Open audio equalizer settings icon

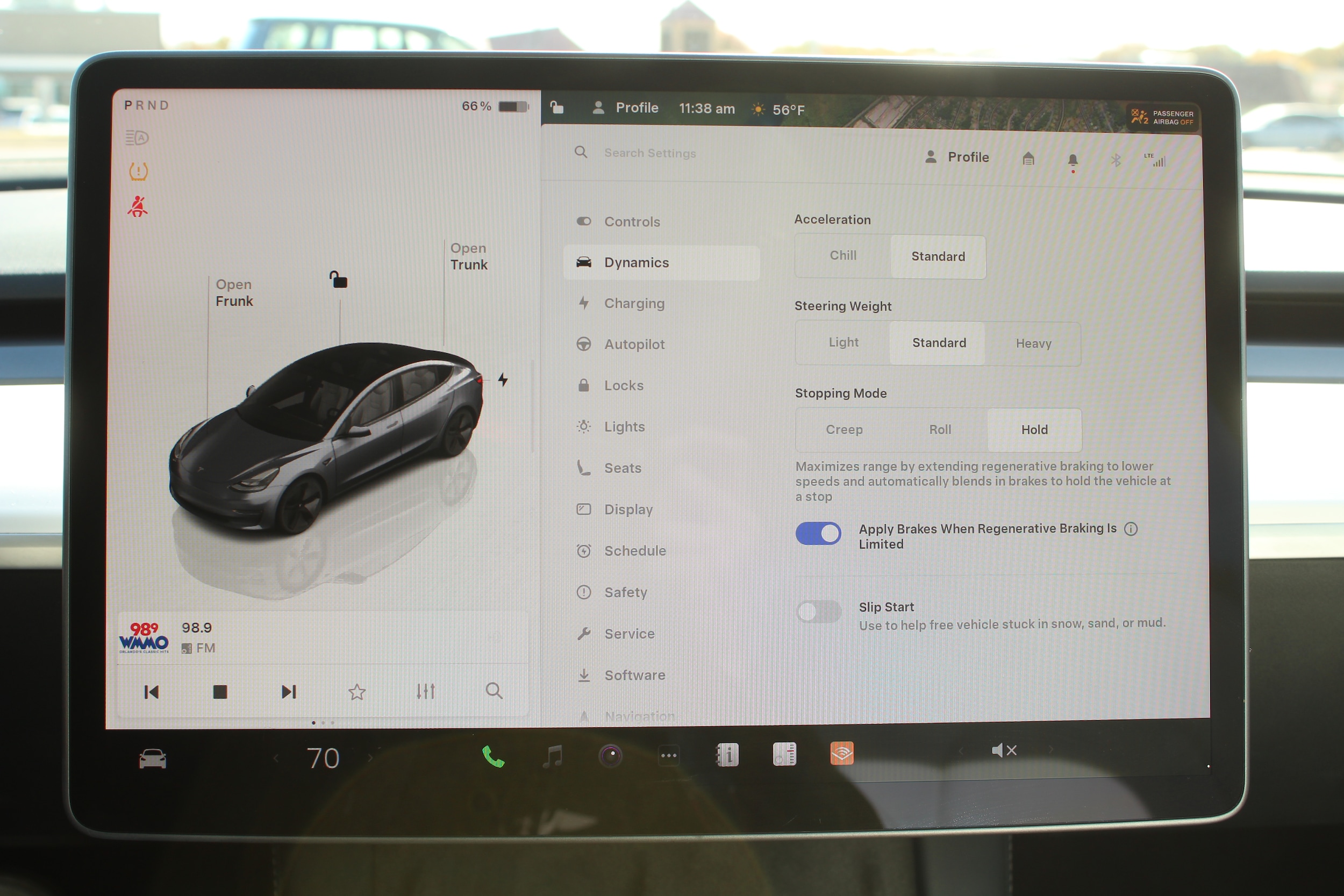pyautogui.click(x=426, y=691)
